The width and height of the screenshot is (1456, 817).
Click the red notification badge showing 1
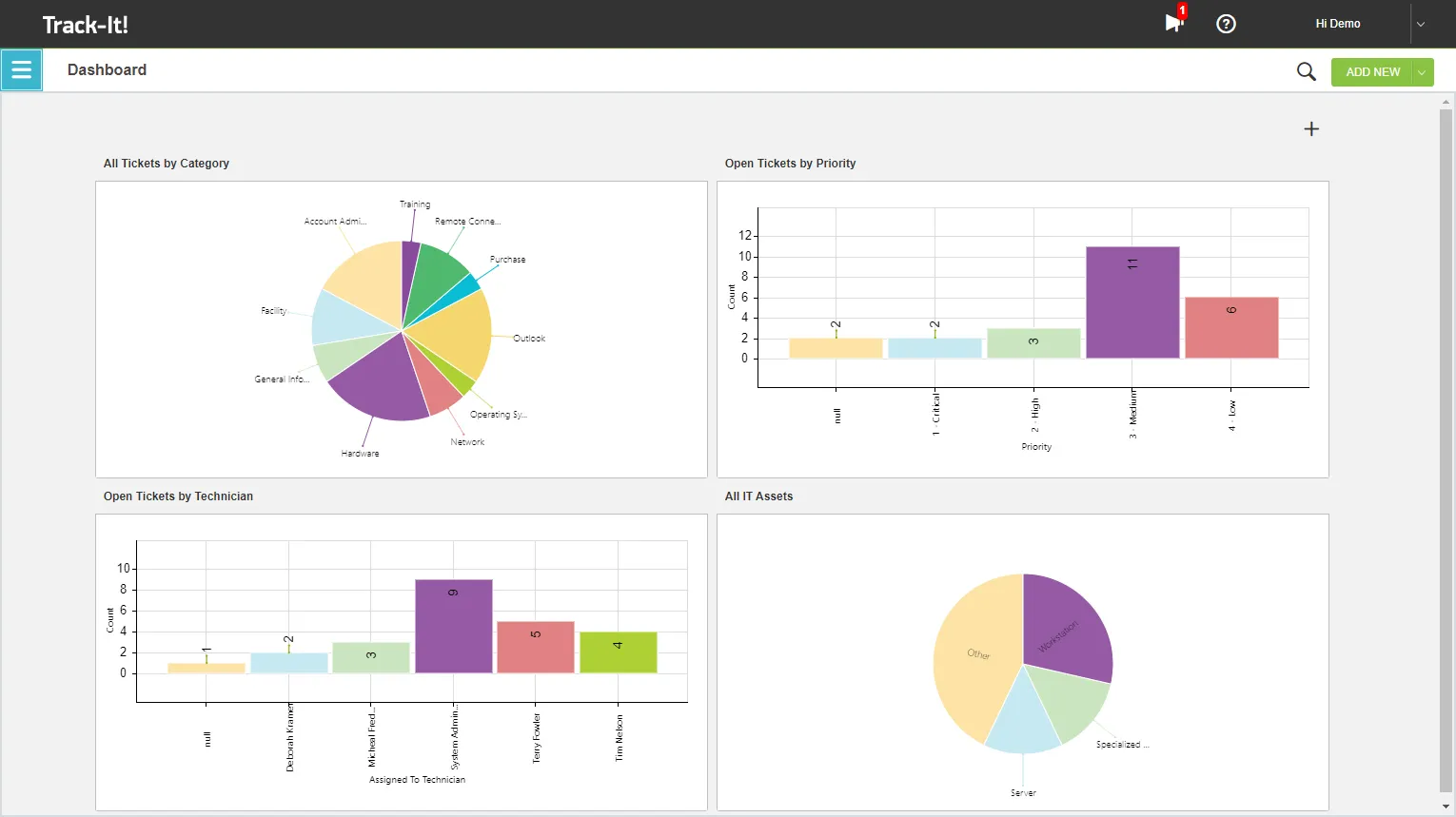[x=1180, y=11]
